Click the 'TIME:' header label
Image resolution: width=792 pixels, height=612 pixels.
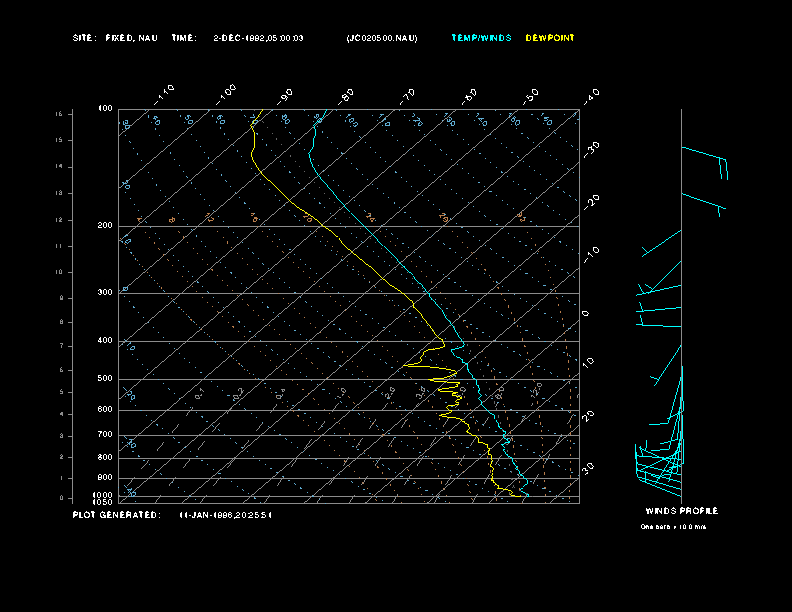click(184, 38)
